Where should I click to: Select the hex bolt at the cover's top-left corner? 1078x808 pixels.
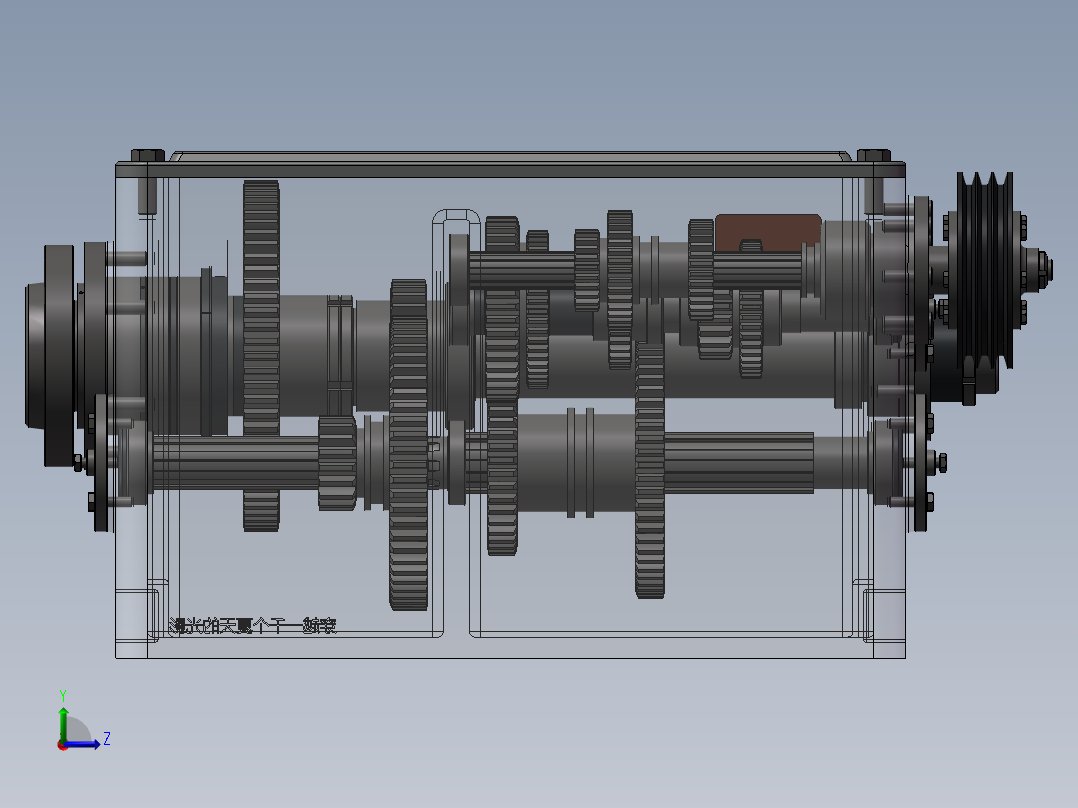(x=147, y=155)
